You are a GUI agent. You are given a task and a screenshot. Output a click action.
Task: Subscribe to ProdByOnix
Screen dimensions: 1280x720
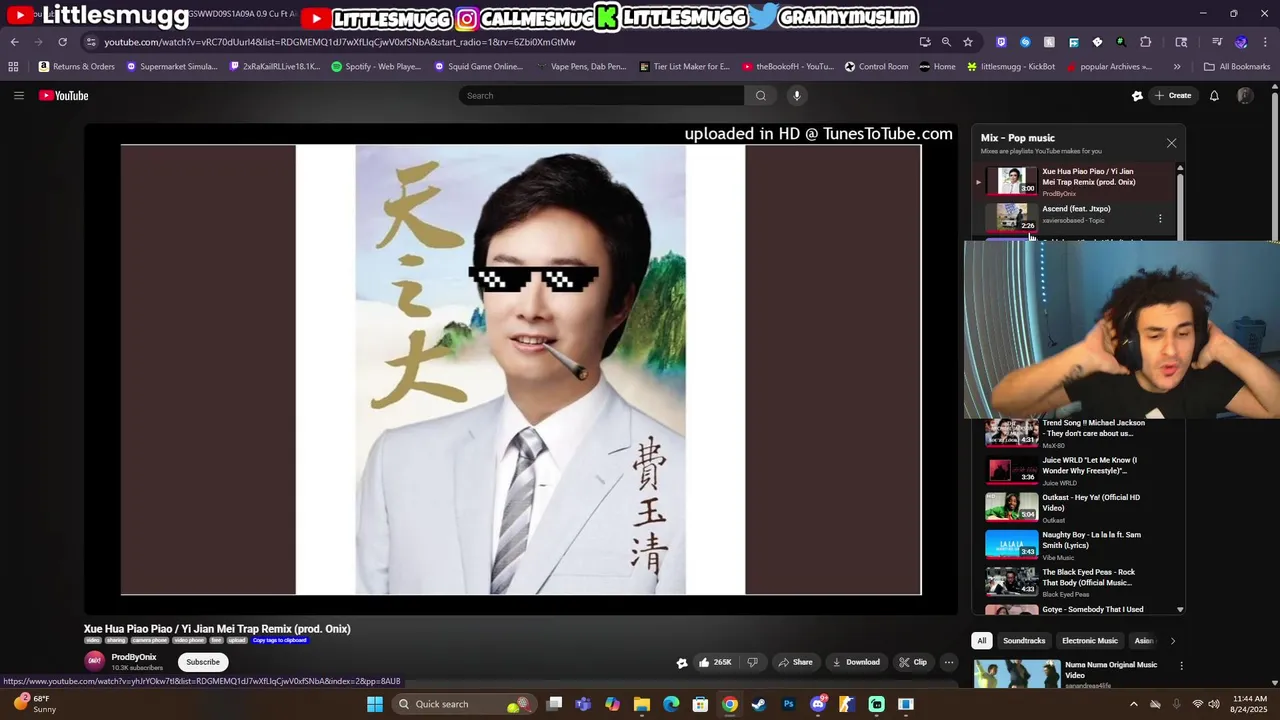coord(203,662)
